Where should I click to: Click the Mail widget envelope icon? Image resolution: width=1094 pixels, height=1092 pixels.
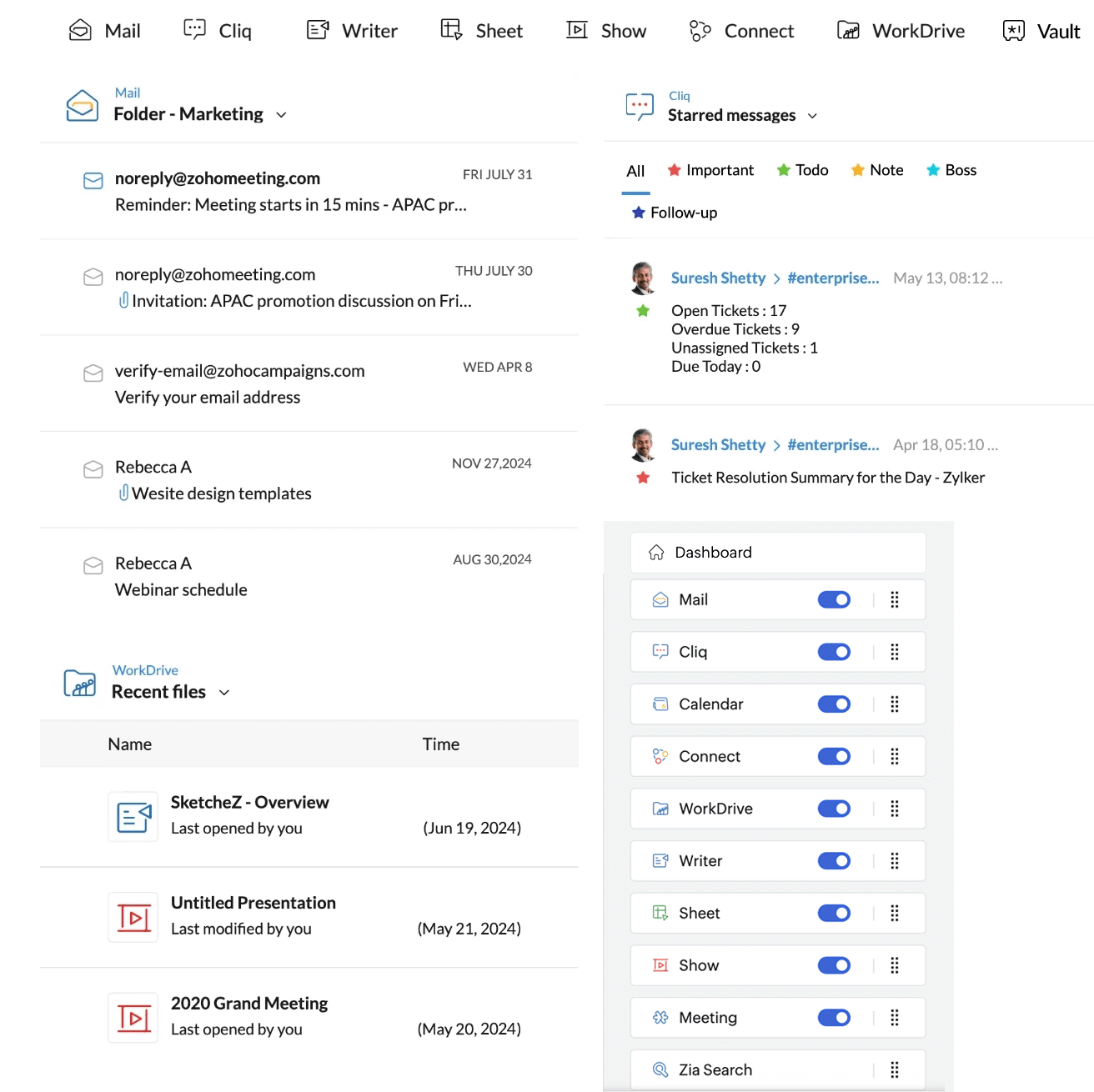pos(83,106)
